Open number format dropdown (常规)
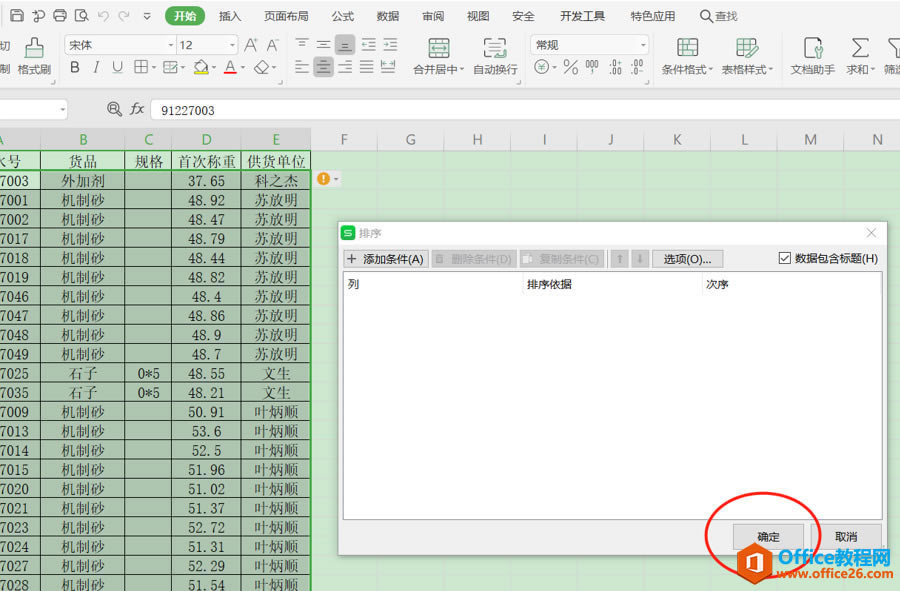Viewport: 900px width, 591px height. tap(642, 45)
